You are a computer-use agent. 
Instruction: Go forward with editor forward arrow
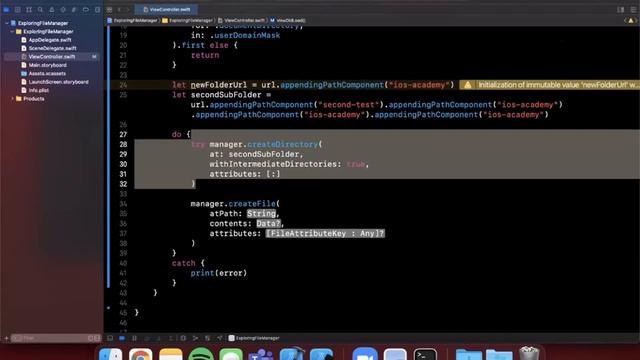128,9
